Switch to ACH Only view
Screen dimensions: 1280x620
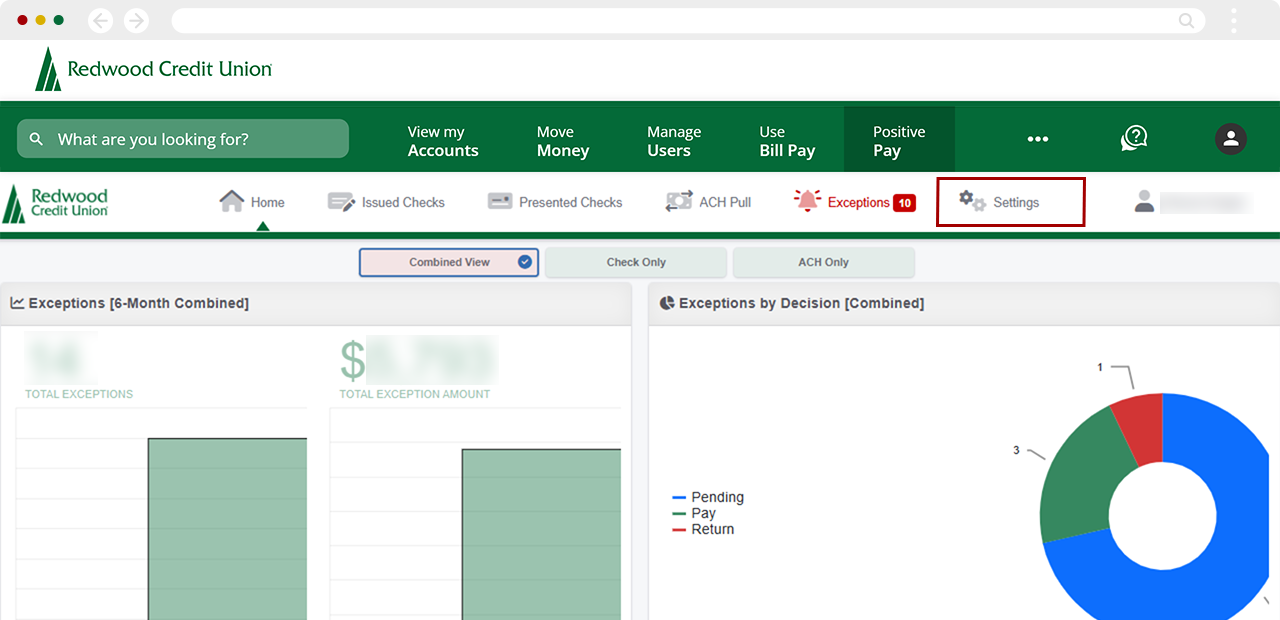823,262
